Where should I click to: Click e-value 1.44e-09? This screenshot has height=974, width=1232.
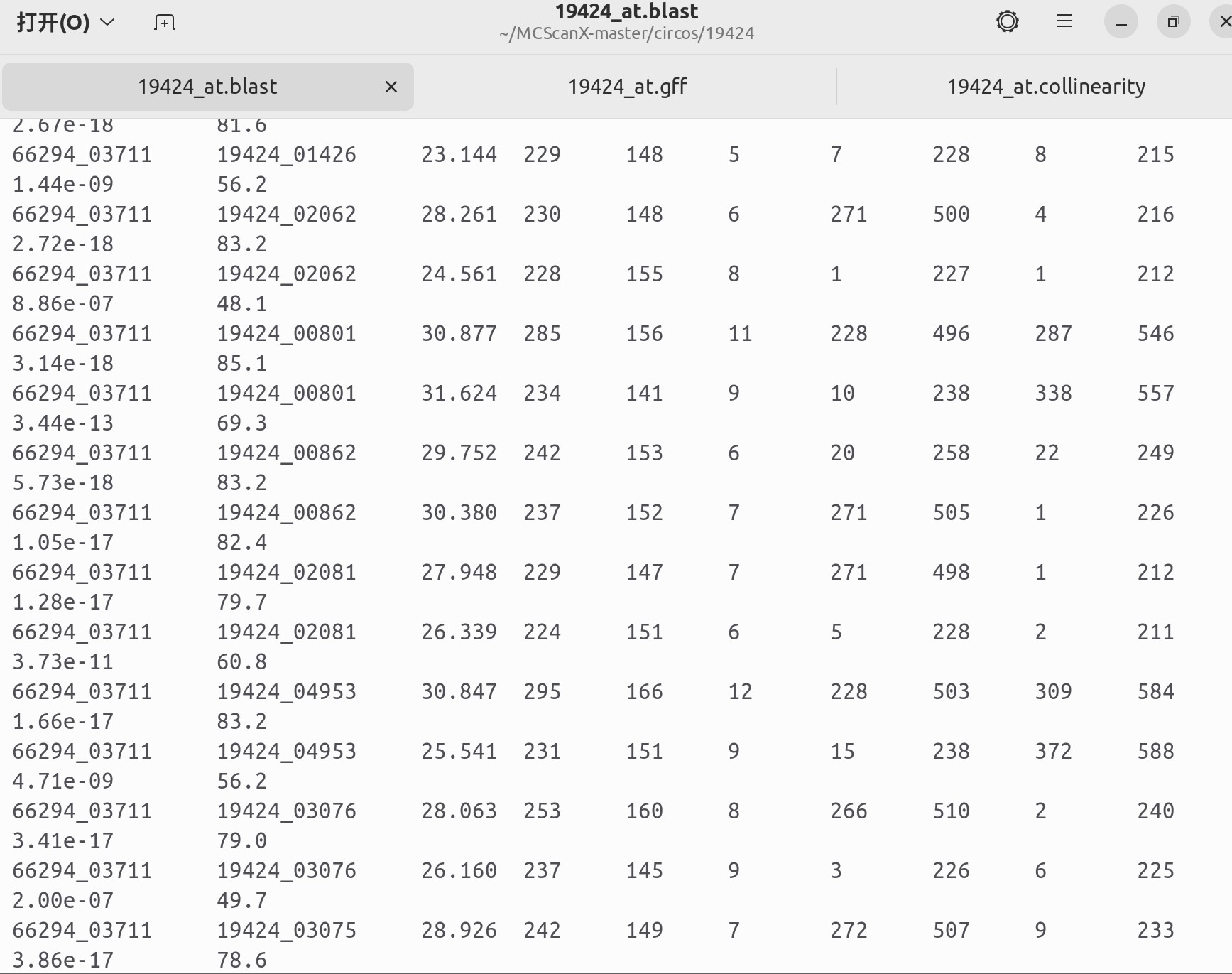coord(63,185)
